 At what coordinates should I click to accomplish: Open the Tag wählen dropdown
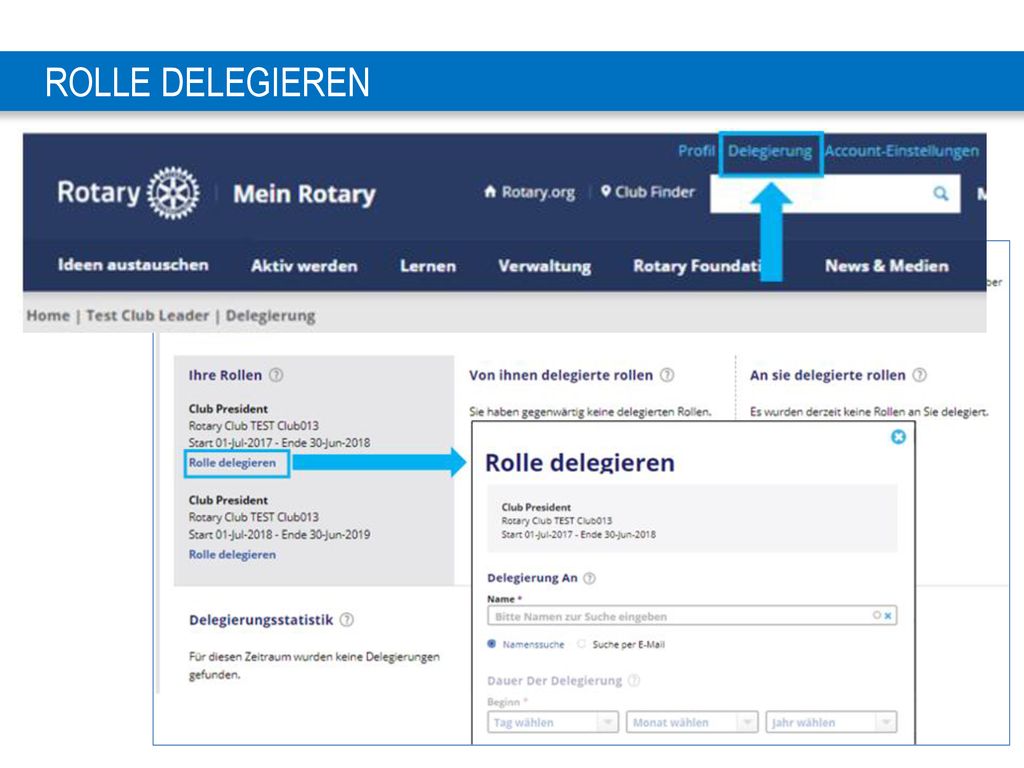[552, 722]
